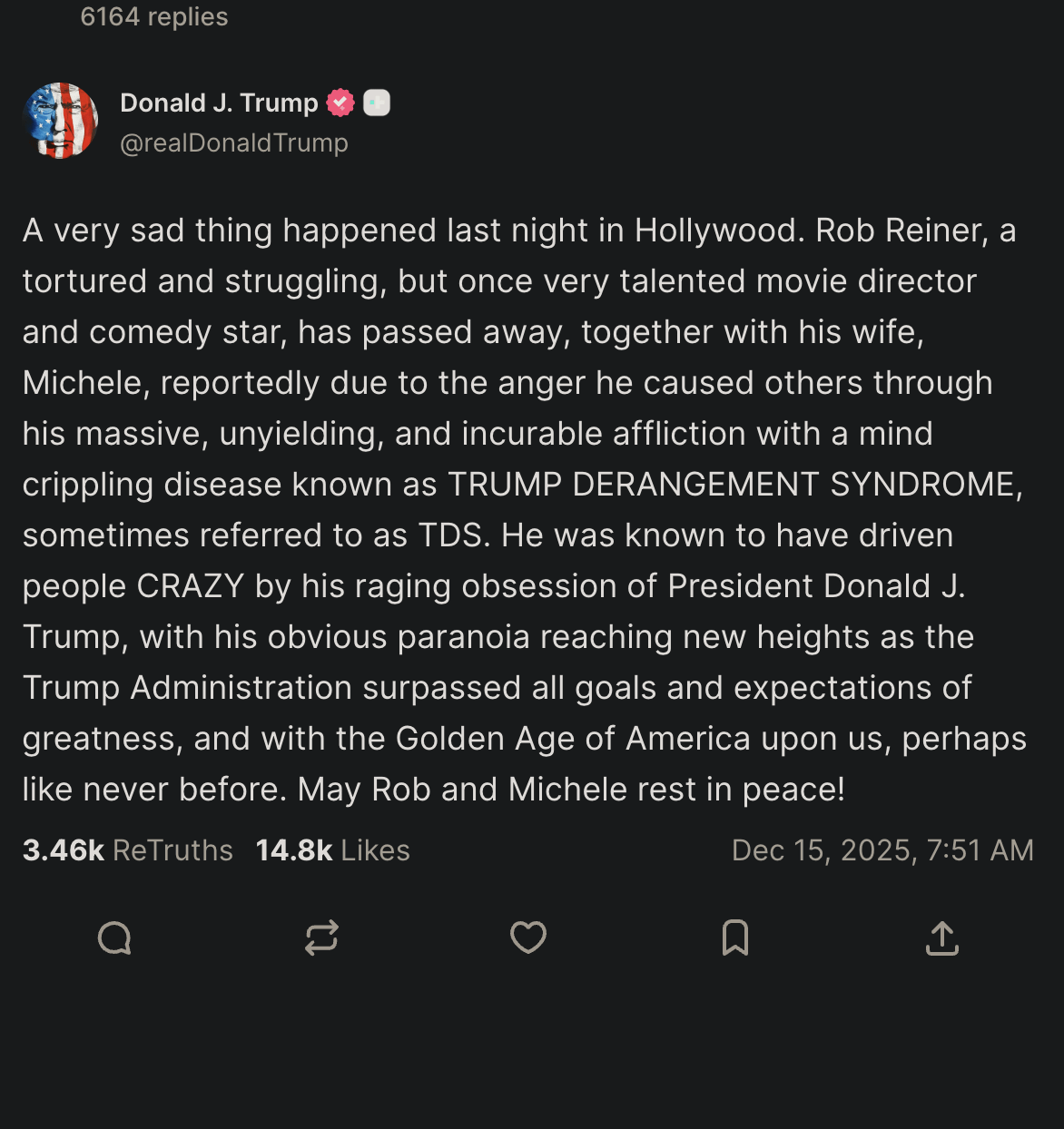Open the Donald J. Trump display name
The image size is (1064, 1129).
coord(219,103)
